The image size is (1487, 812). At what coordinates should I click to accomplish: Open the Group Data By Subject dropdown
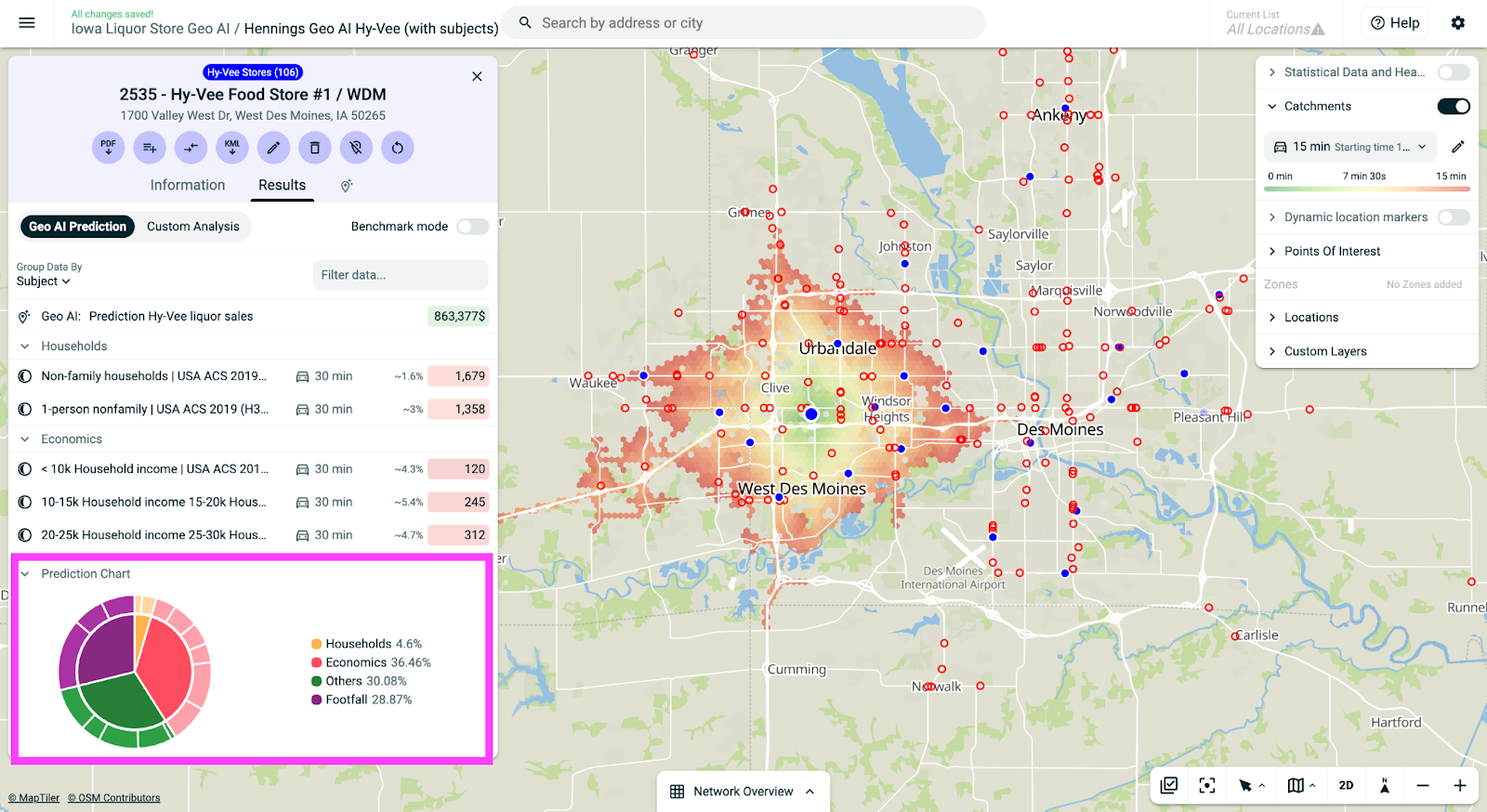coord(44,282)
